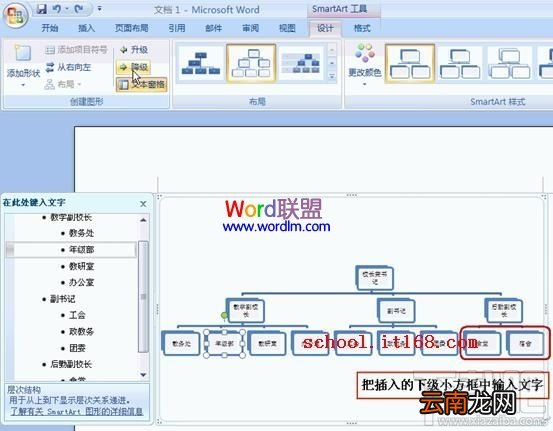Select the 教务处 chart box

click(x=181, y=343)
